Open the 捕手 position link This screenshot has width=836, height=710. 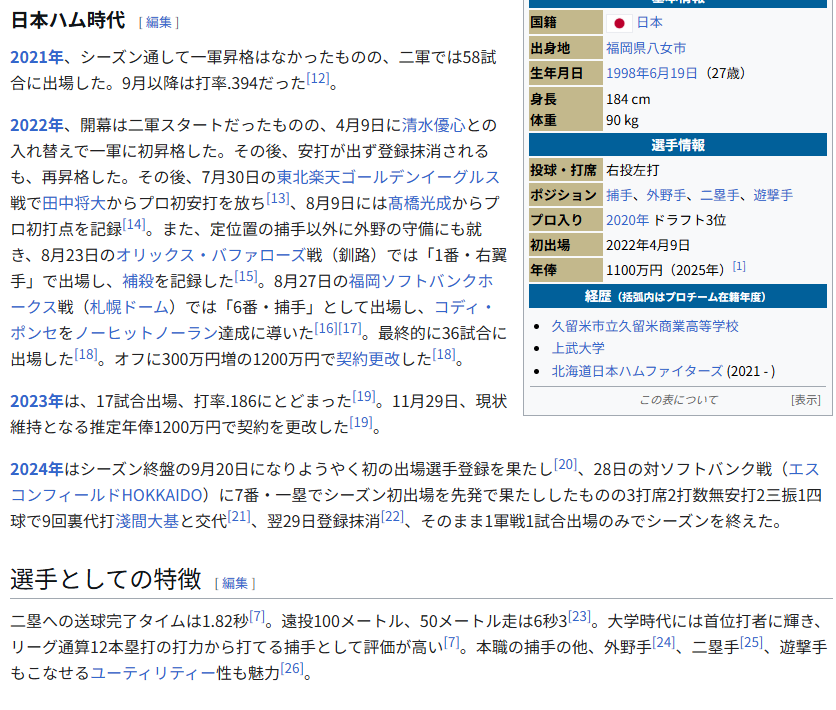619,195
